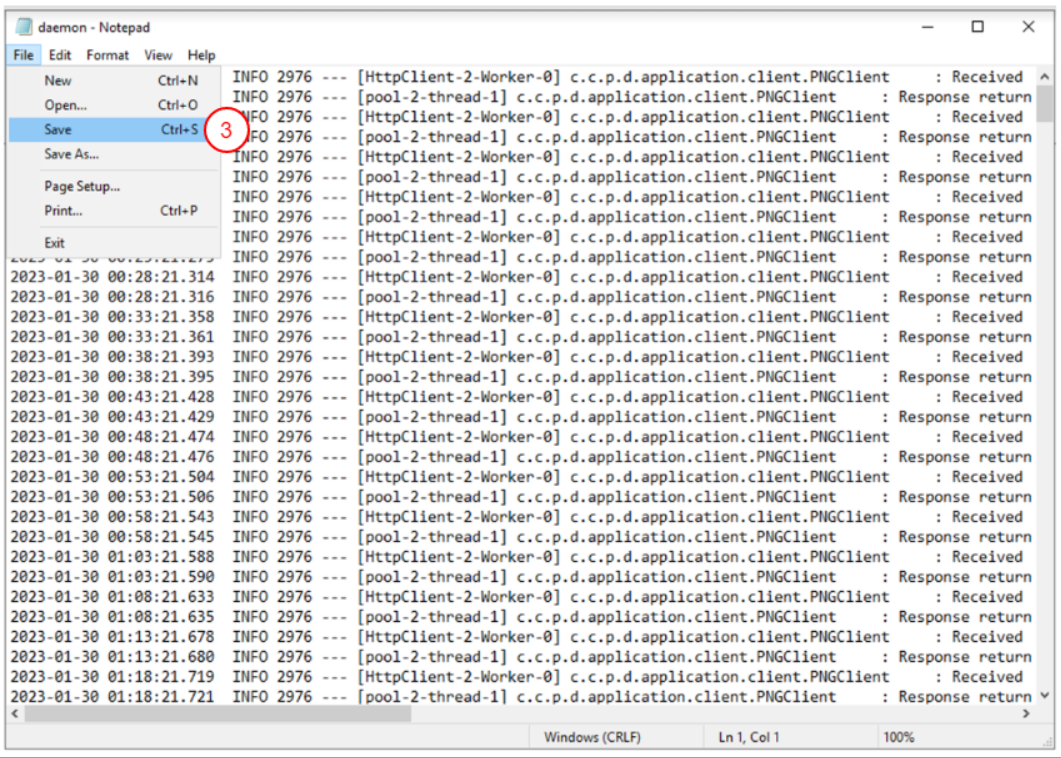Viewport: 1061px width, 758px height.
Task: Click timestamp 2023-01-30 00:28:21.314
Action: [112, 277]
